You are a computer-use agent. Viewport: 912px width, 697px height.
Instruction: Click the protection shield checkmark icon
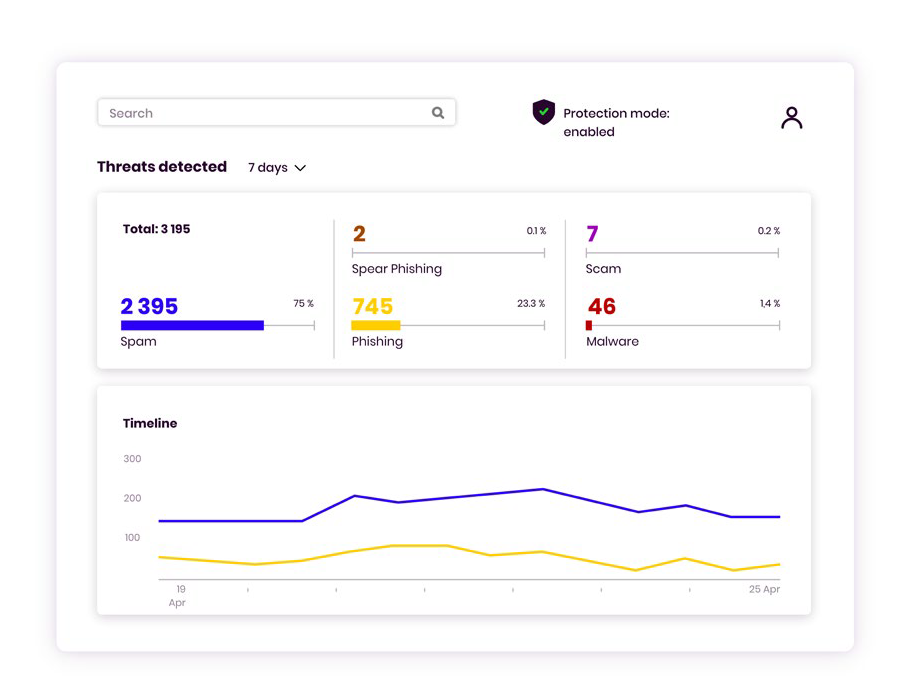pyautogui.click(x=543, y=112)
